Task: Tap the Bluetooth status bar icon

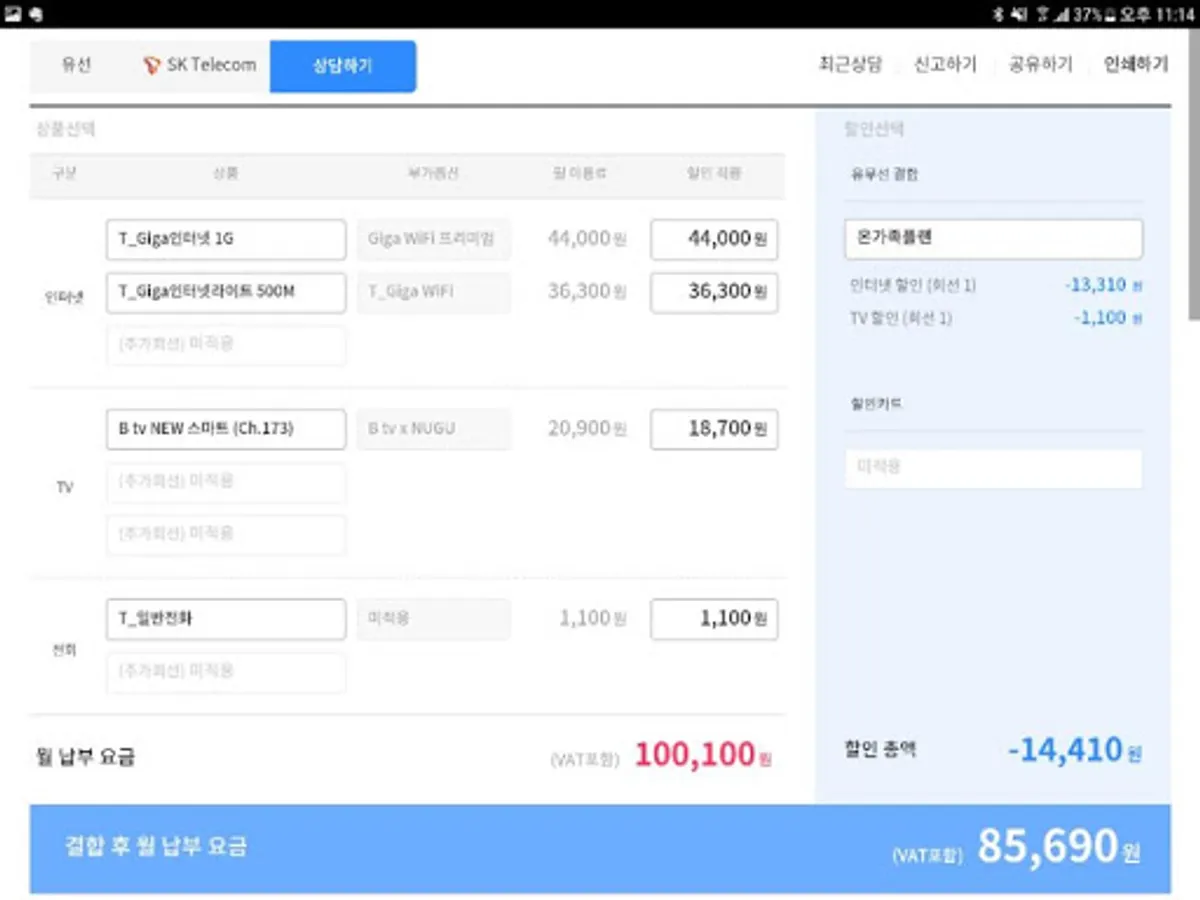Action: (997, 14)
